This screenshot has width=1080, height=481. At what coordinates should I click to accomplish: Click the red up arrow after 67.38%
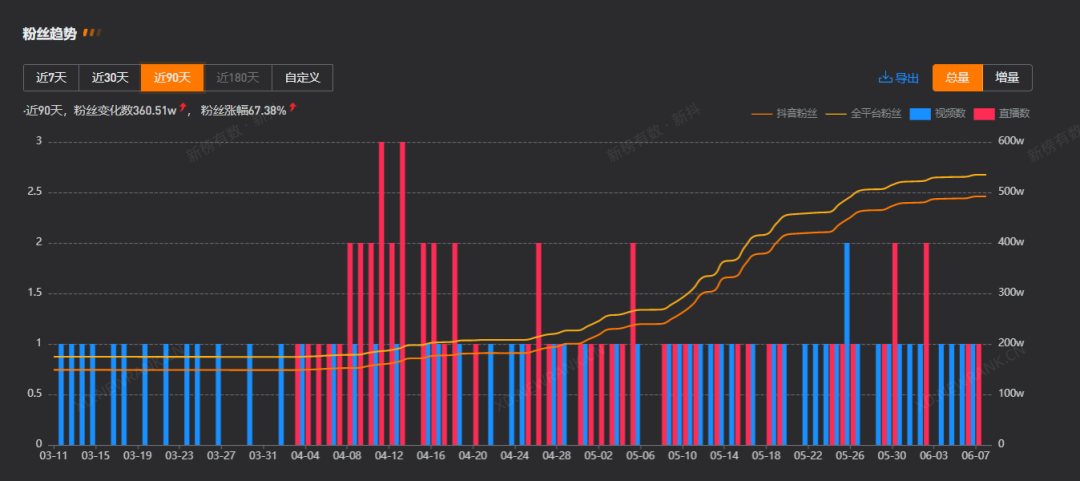point(293,108)
